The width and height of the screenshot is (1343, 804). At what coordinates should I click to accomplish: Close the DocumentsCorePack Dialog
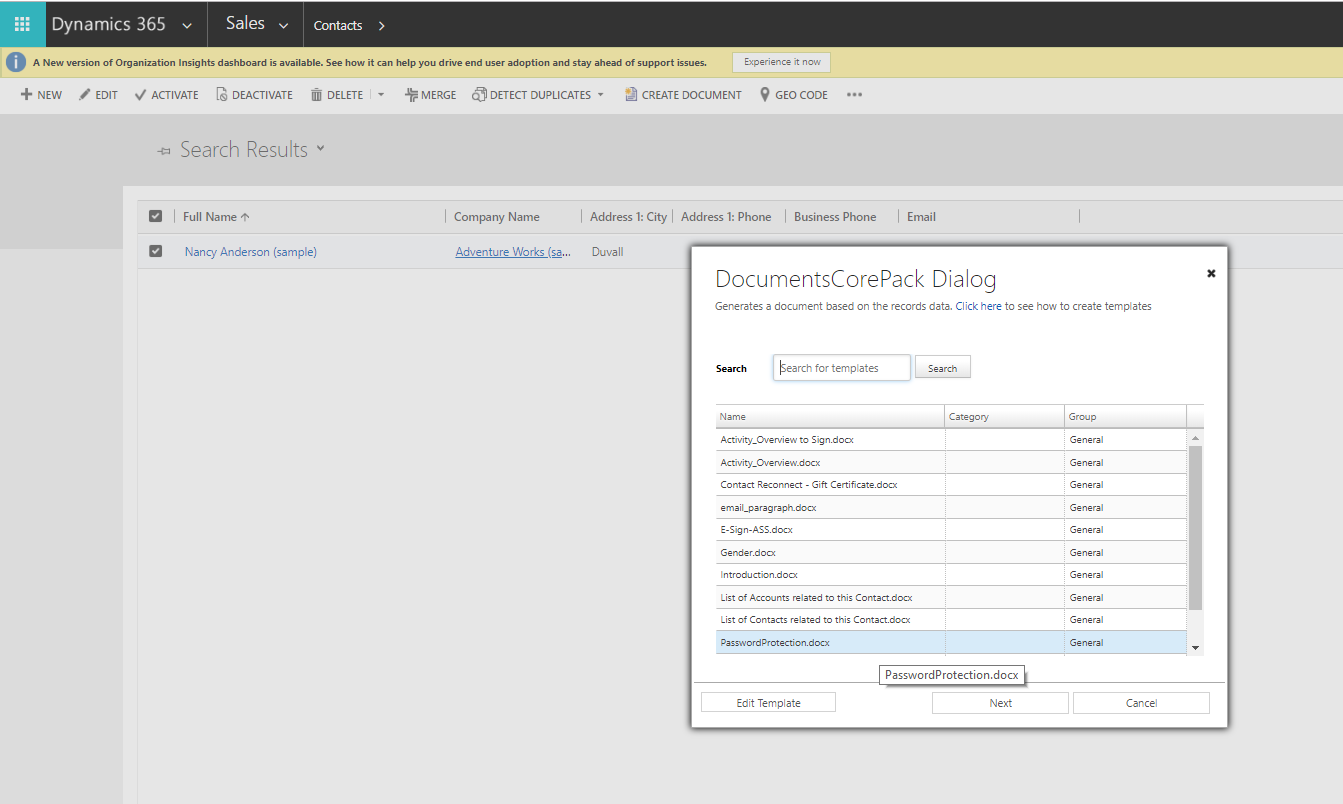(x=1211, y=273)
